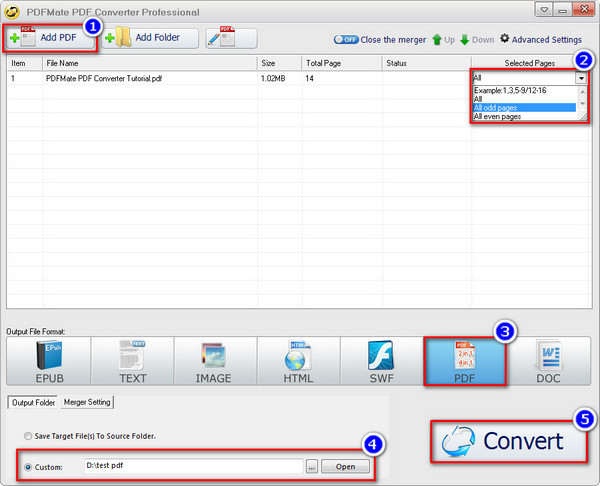600x486 pixels.
Task: Open the title bar dropdown arrow menu
Action: 544,10
